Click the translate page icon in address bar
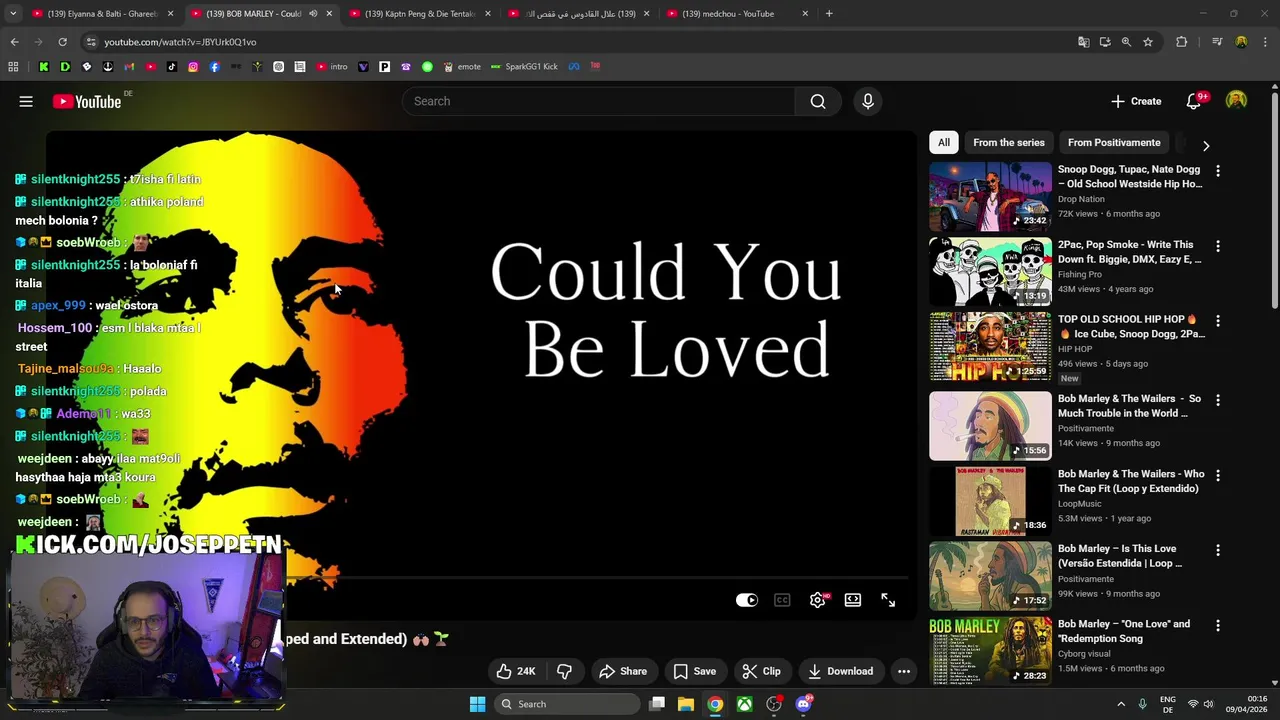Viewport: 1280px width, 720px height. click(1083, 42)
